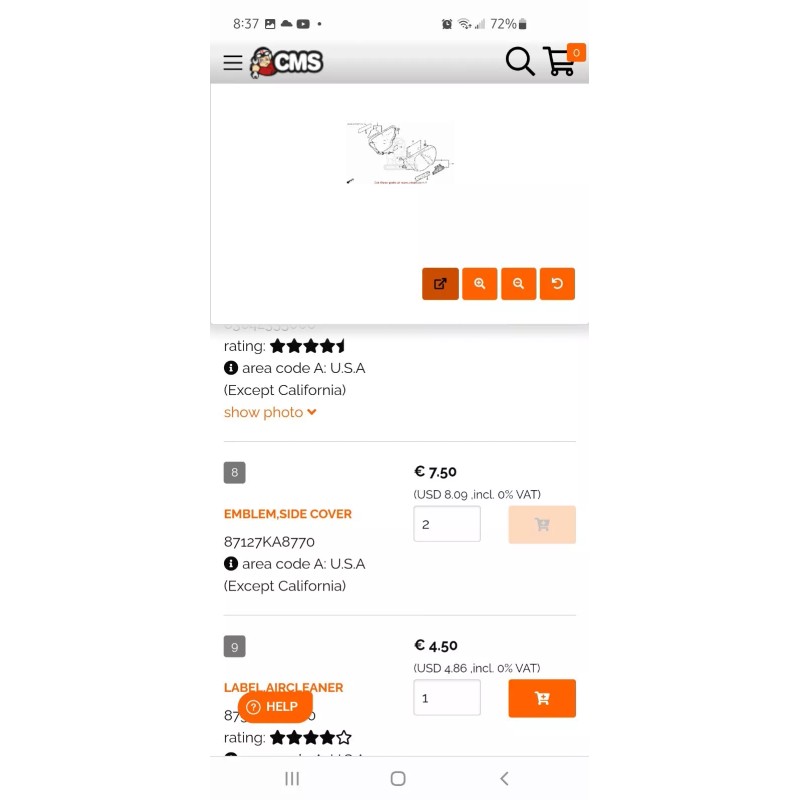Open diagram in new window
The width and height of the screenshot is (800, 800).
440,284
